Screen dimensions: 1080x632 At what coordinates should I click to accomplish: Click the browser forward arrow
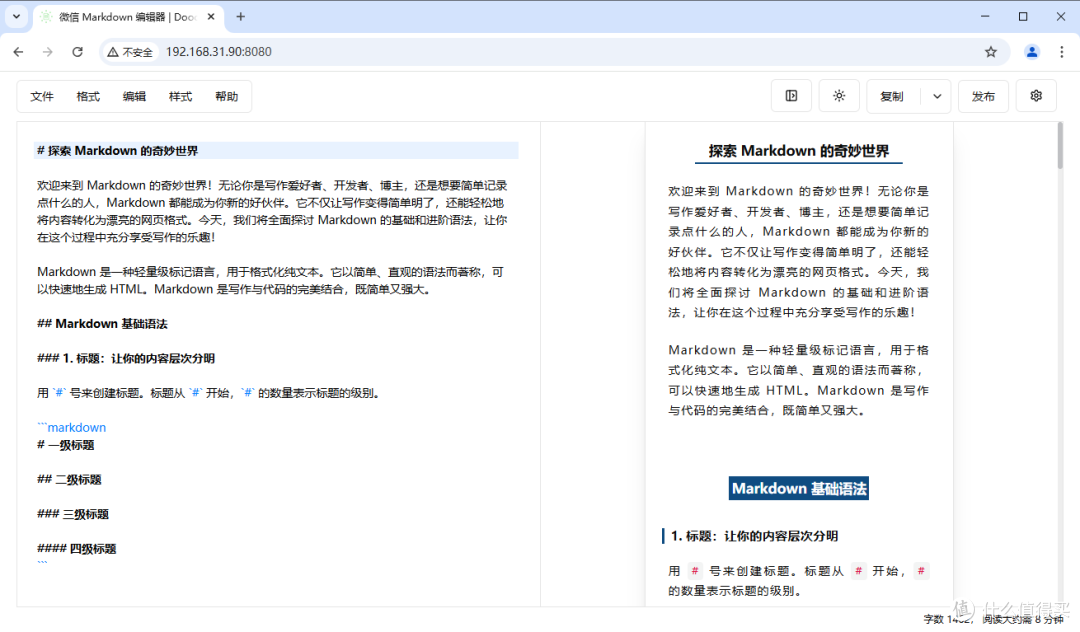48,52
